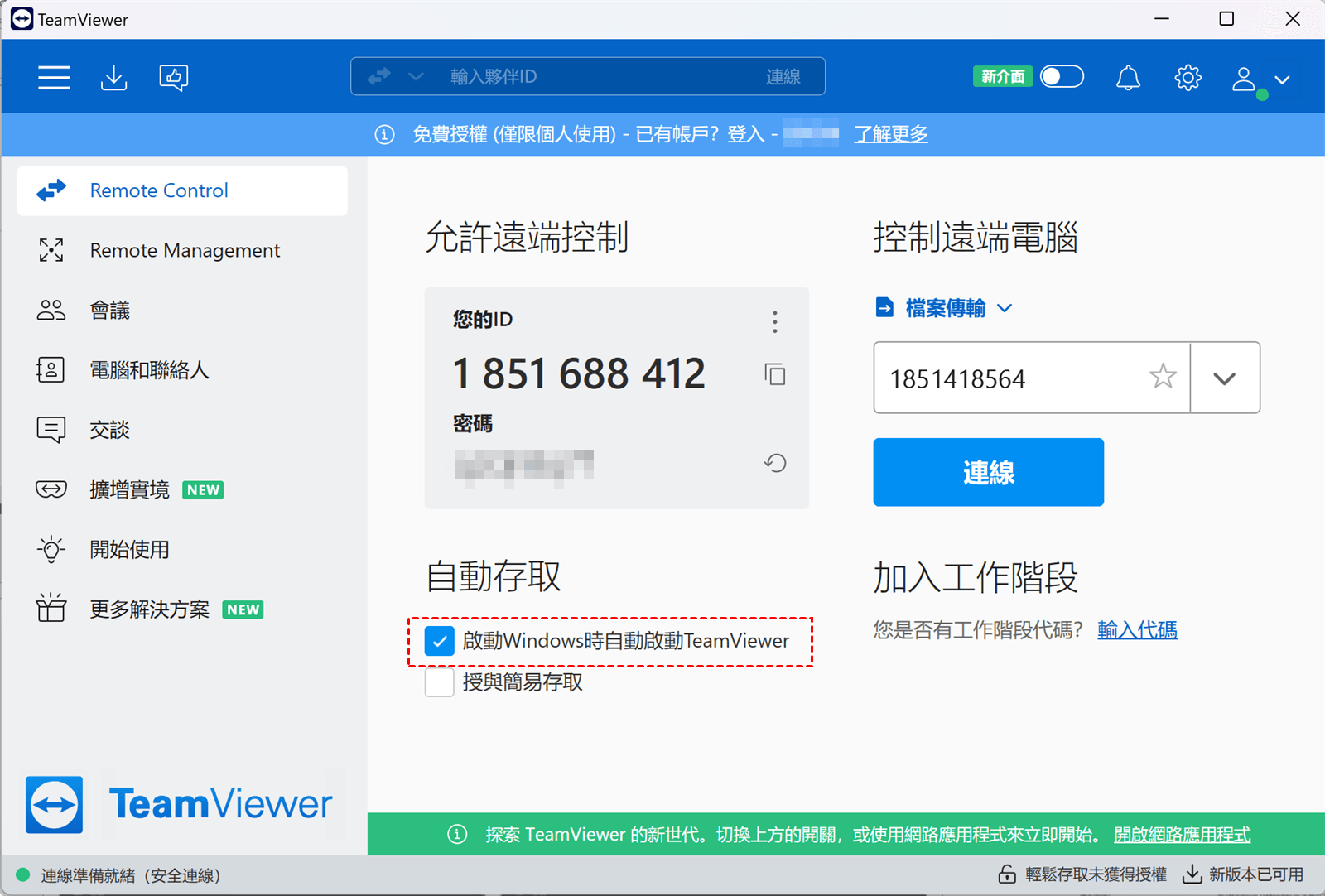Minimize the TeamViewer window
Image resolution: width=1325 pixels, height=896 pixels.
(1162, 19)
